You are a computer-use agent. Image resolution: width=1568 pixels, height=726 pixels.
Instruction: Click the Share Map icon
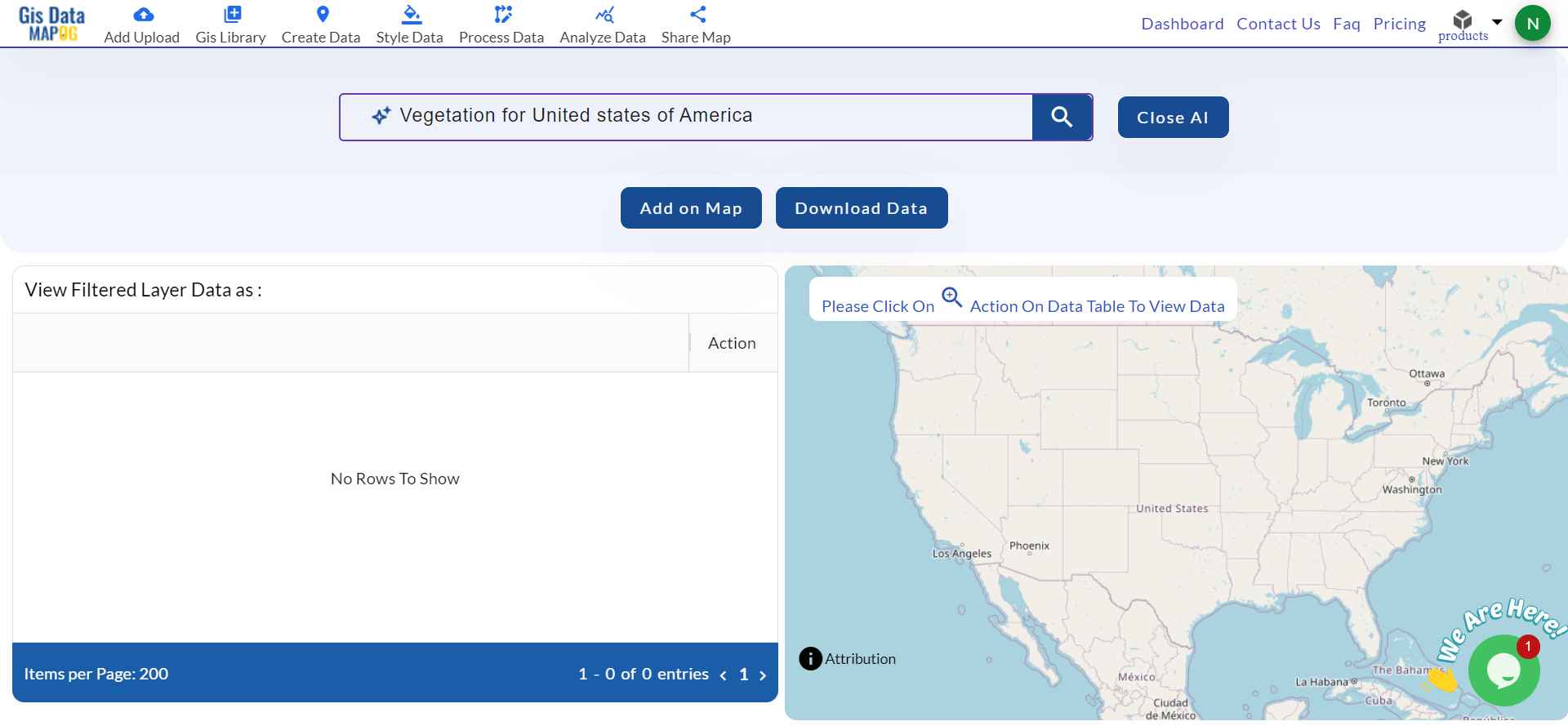[x=697, y=15]
